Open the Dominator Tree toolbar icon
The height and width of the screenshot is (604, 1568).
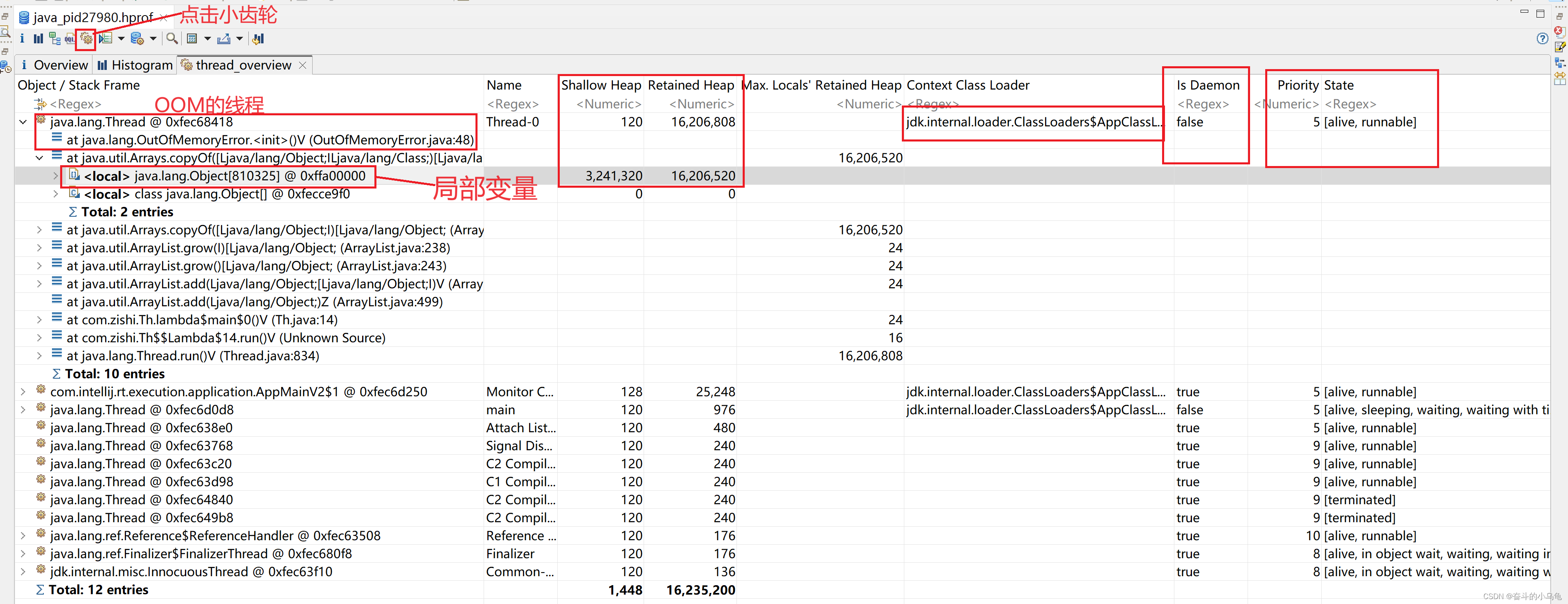pos(54,39)
